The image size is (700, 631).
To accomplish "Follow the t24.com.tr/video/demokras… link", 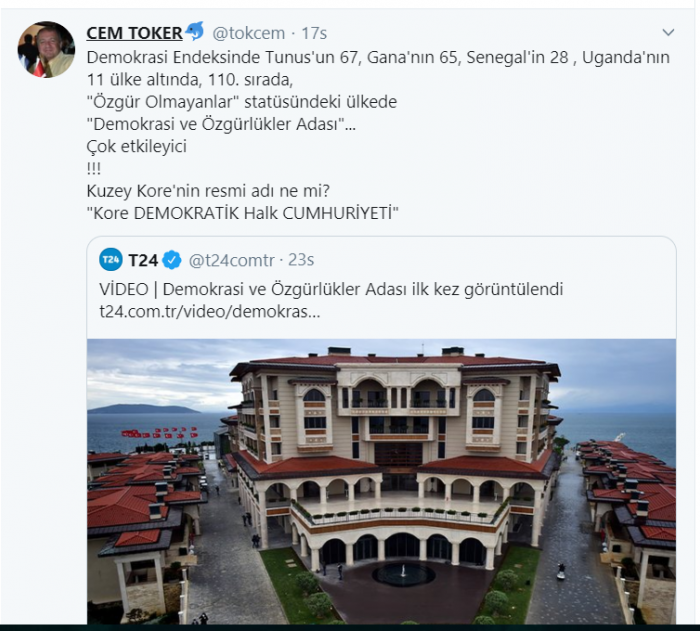I will [210, 311].
